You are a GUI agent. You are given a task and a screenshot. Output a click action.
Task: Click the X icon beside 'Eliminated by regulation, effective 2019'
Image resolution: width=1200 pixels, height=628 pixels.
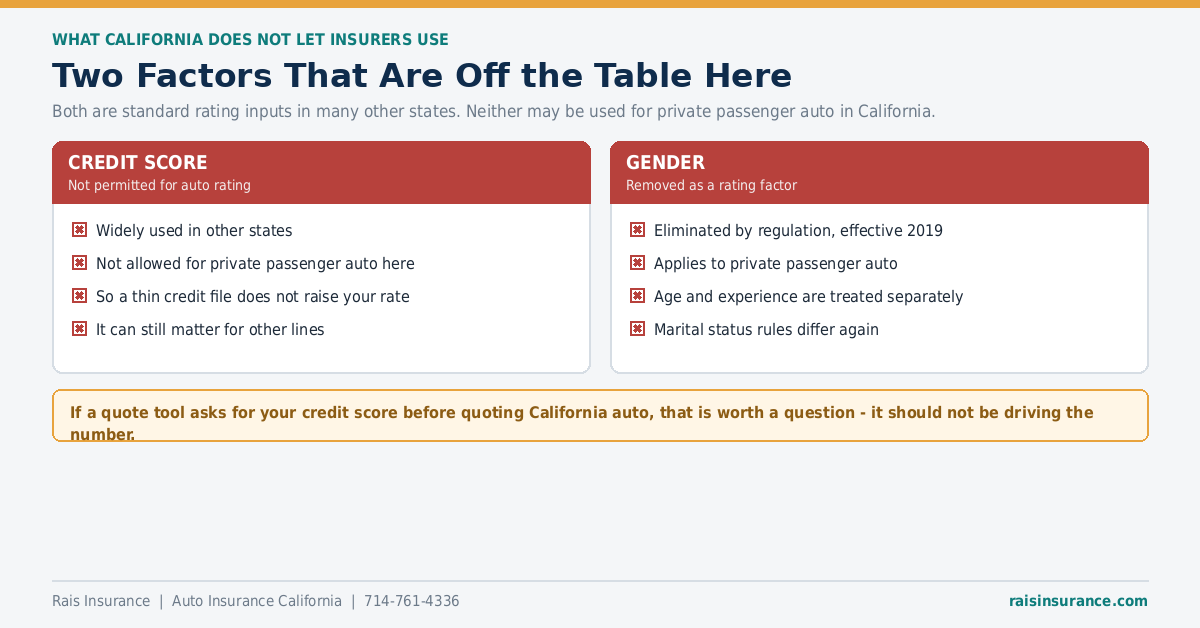click(637, 230)
